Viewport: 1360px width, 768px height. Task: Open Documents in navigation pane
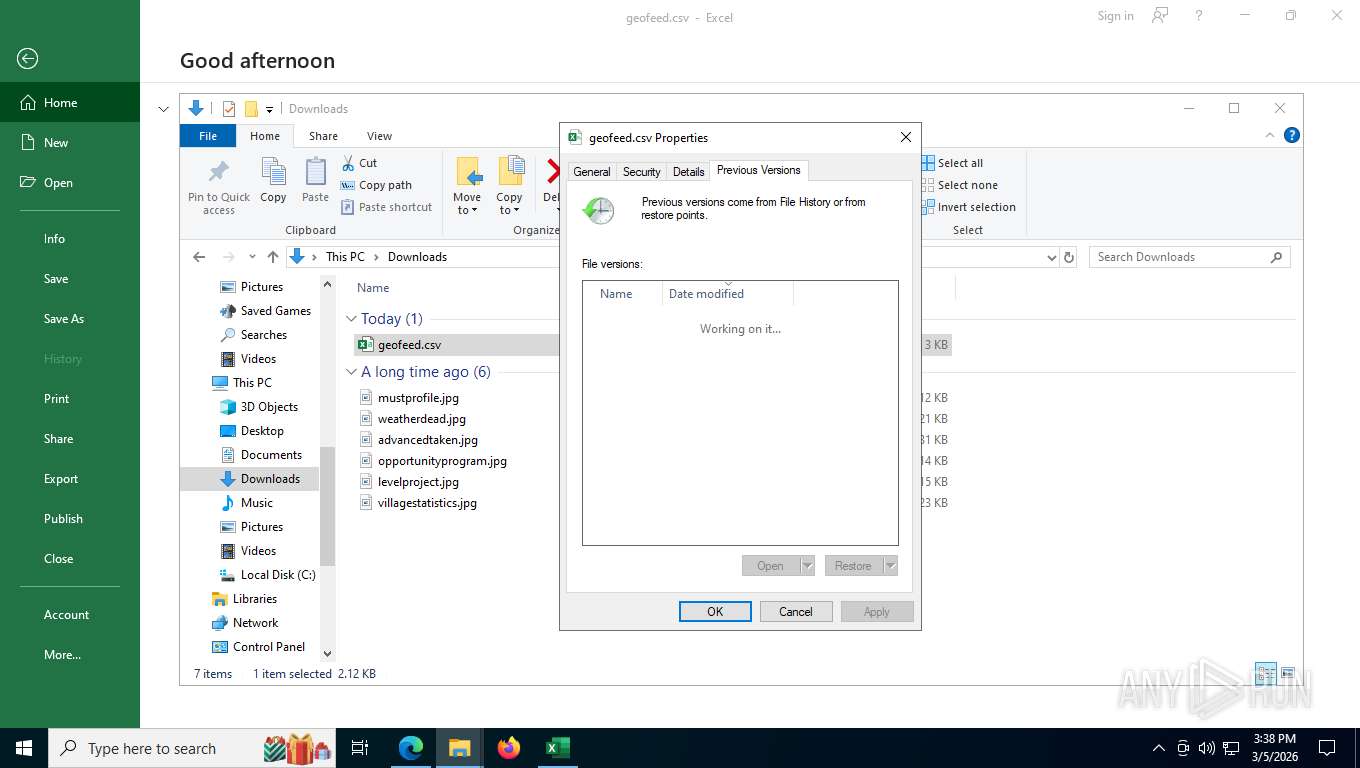260,455
